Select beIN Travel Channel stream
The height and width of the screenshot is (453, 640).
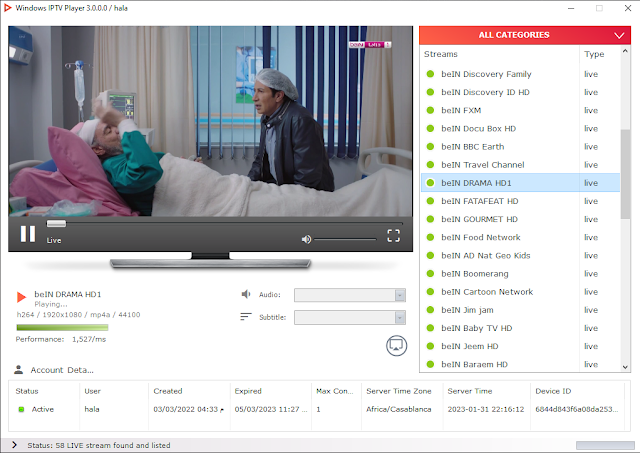tap(520, 165)
